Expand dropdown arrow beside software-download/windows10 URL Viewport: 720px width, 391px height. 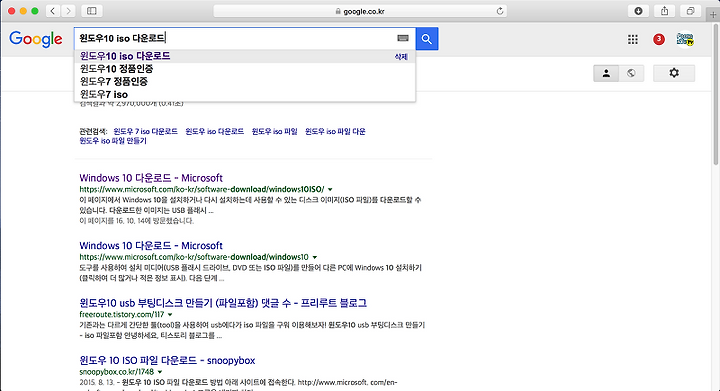click(315, 257)
